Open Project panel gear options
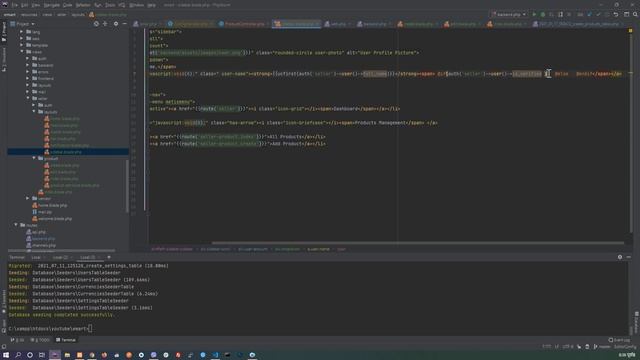This screenshot has height=360, width=640. pyautogui.click(x=116, y=24)
